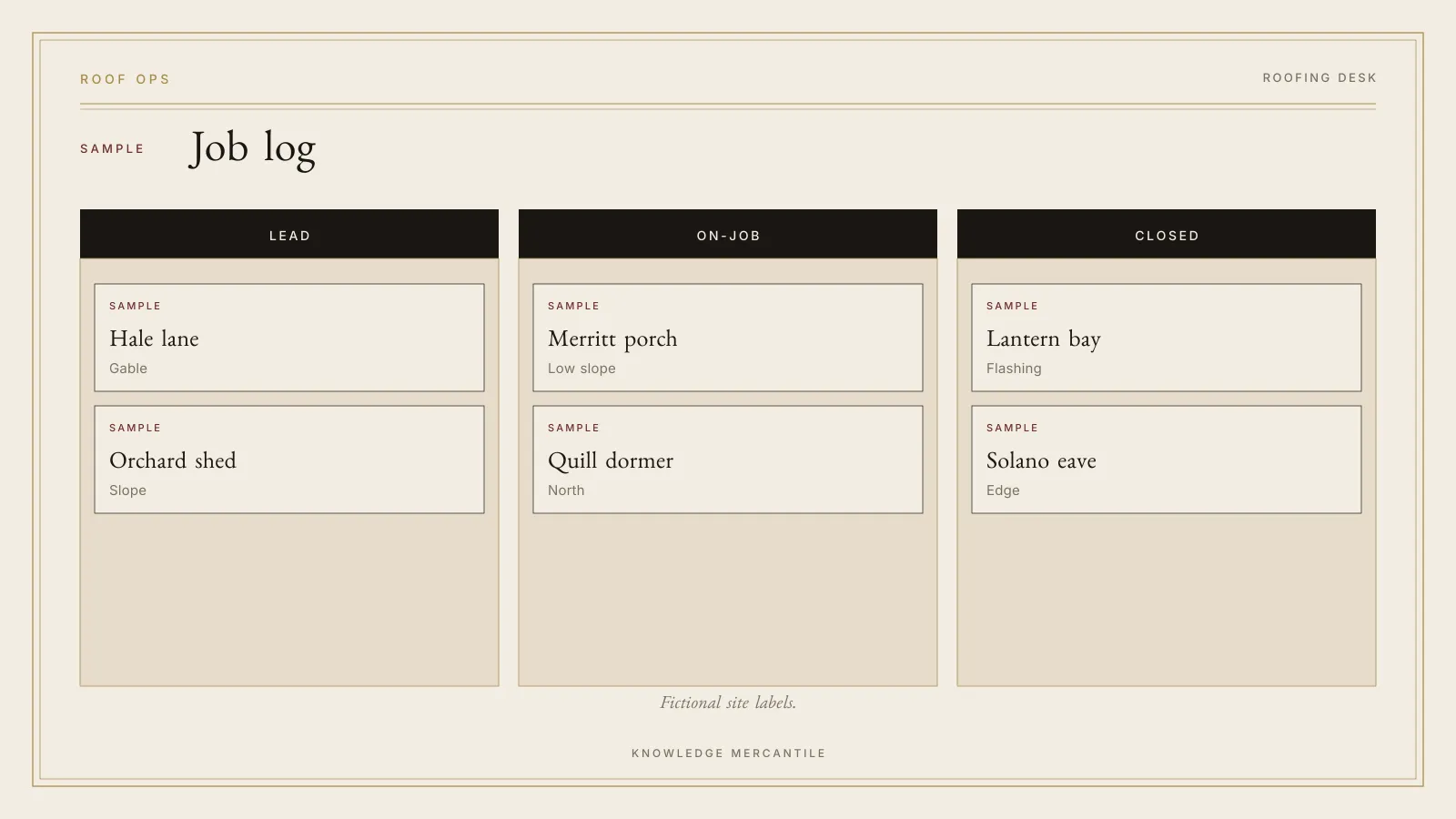The height and width of the screenshot is (819, 1456).
Task: Click the ROOFING DESK label
Action: 1319,78
